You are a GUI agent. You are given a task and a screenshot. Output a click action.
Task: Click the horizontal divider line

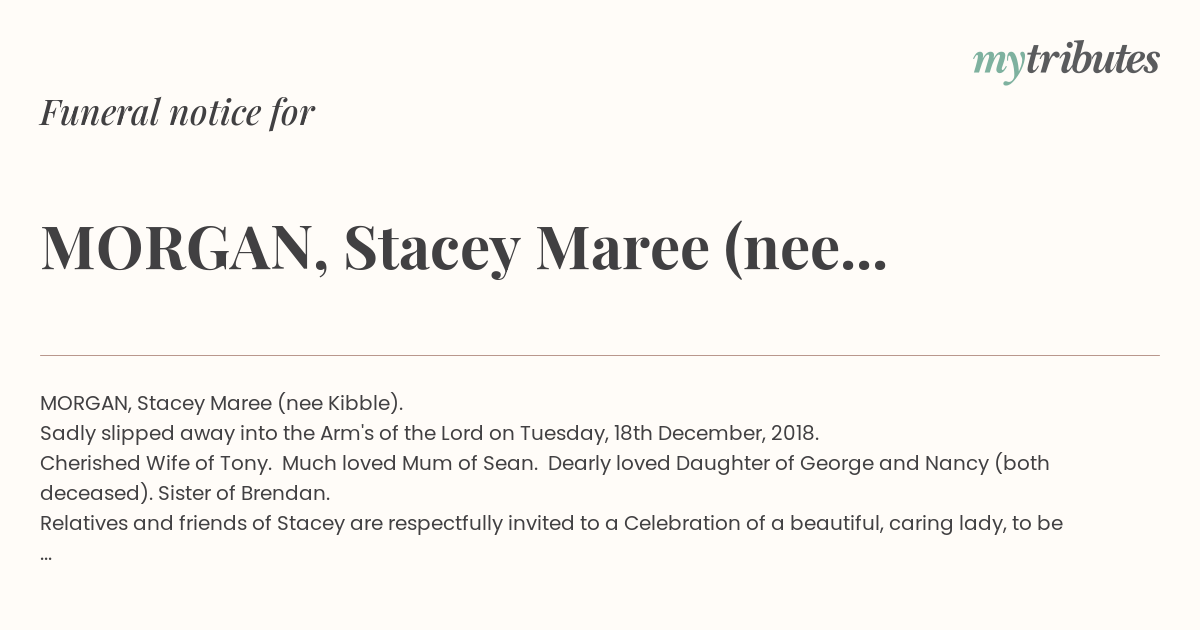point(600,355)
